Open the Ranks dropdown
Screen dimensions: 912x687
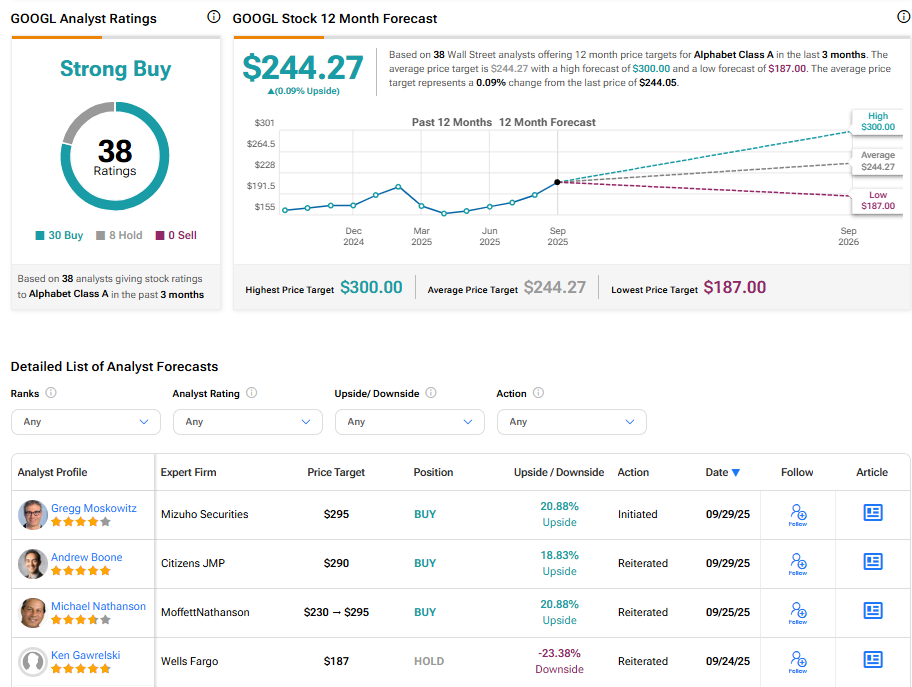[x=86, y=422]
